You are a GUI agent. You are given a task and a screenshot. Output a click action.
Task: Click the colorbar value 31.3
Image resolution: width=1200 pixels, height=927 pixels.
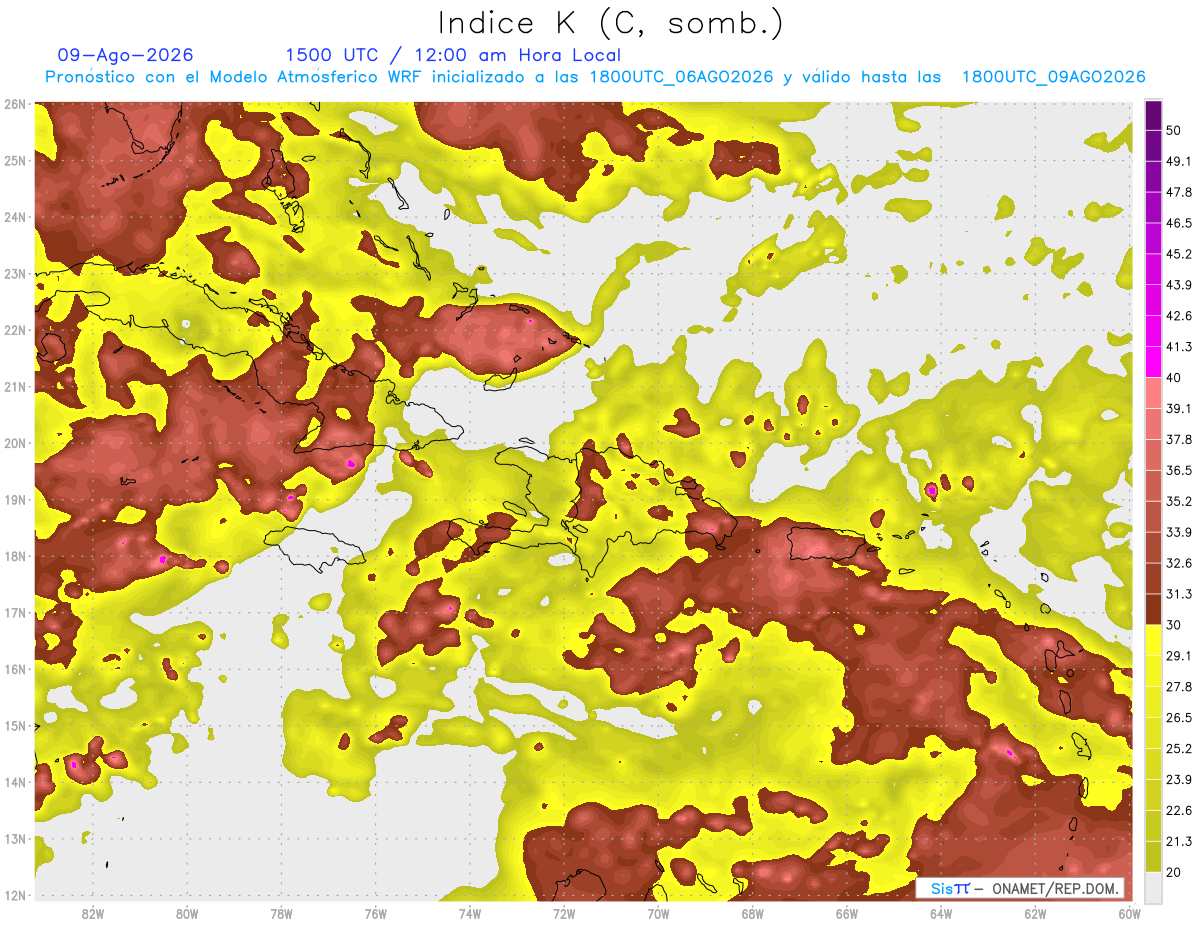(x=1179, y=594)
